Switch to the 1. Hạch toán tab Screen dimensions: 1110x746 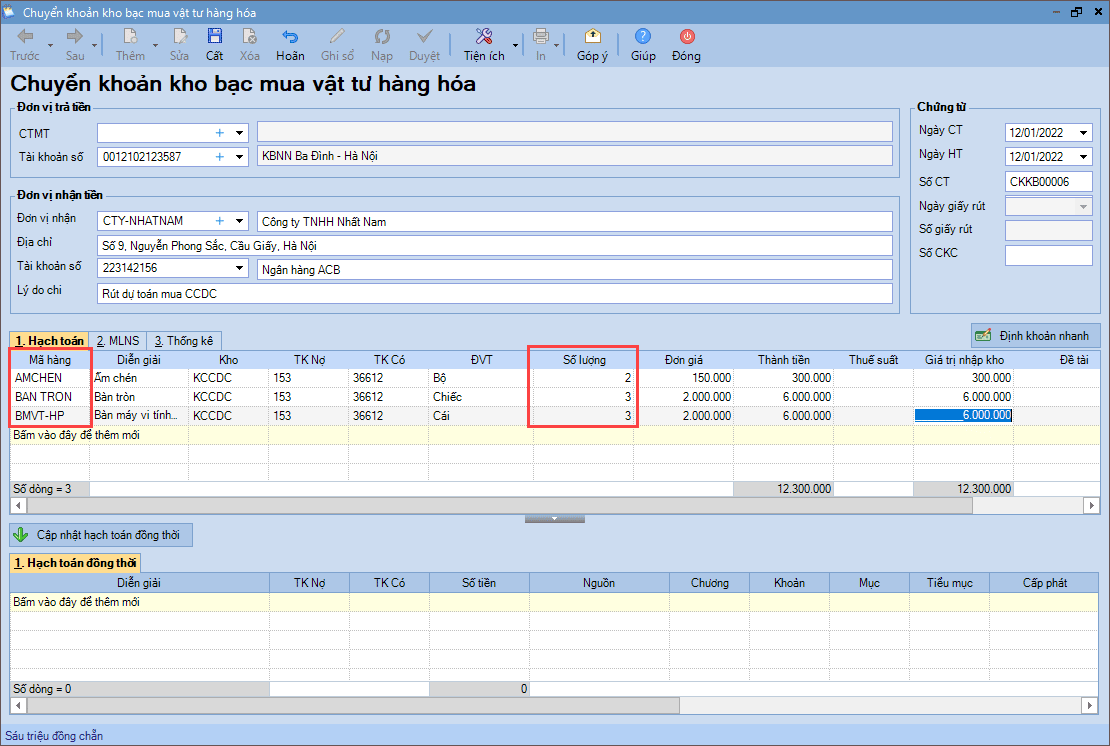tap(49, 340)
